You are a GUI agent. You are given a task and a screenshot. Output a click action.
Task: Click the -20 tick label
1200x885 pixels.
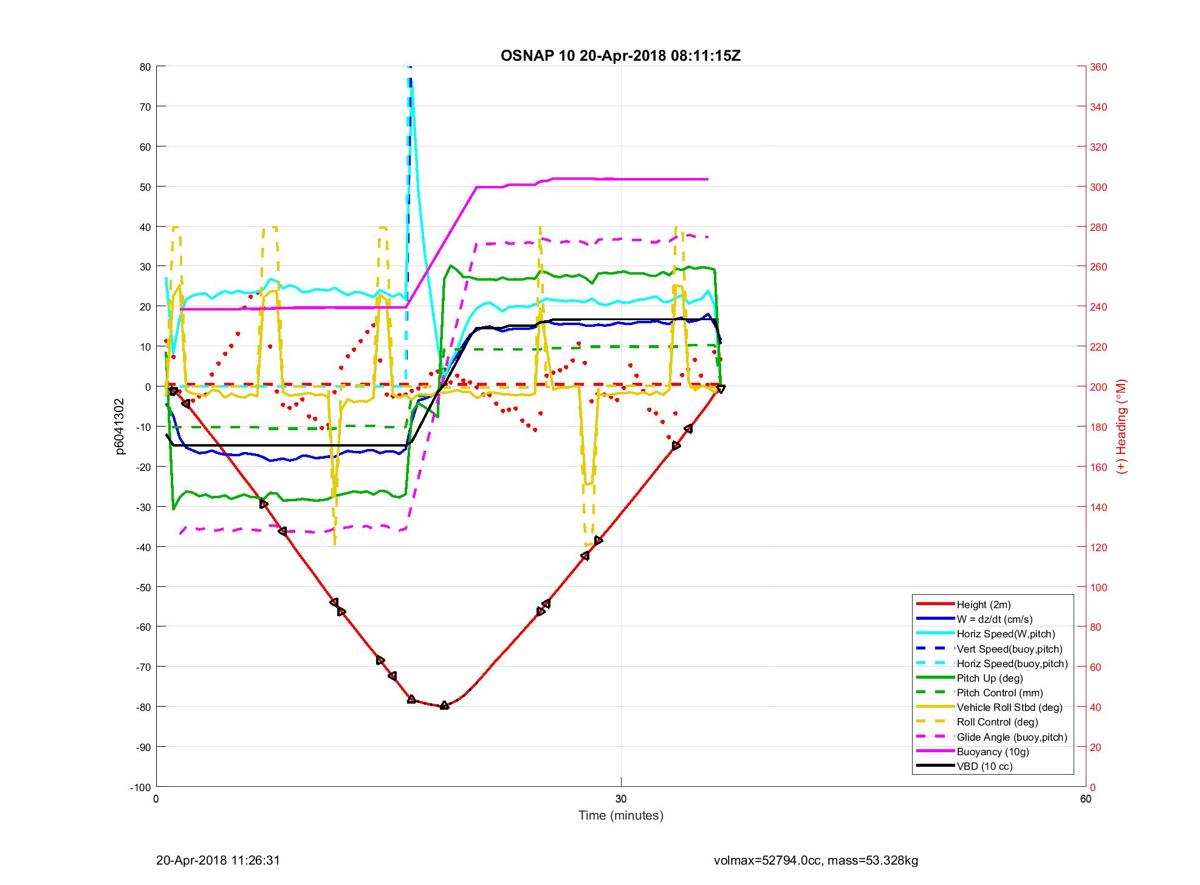(142, 467)
